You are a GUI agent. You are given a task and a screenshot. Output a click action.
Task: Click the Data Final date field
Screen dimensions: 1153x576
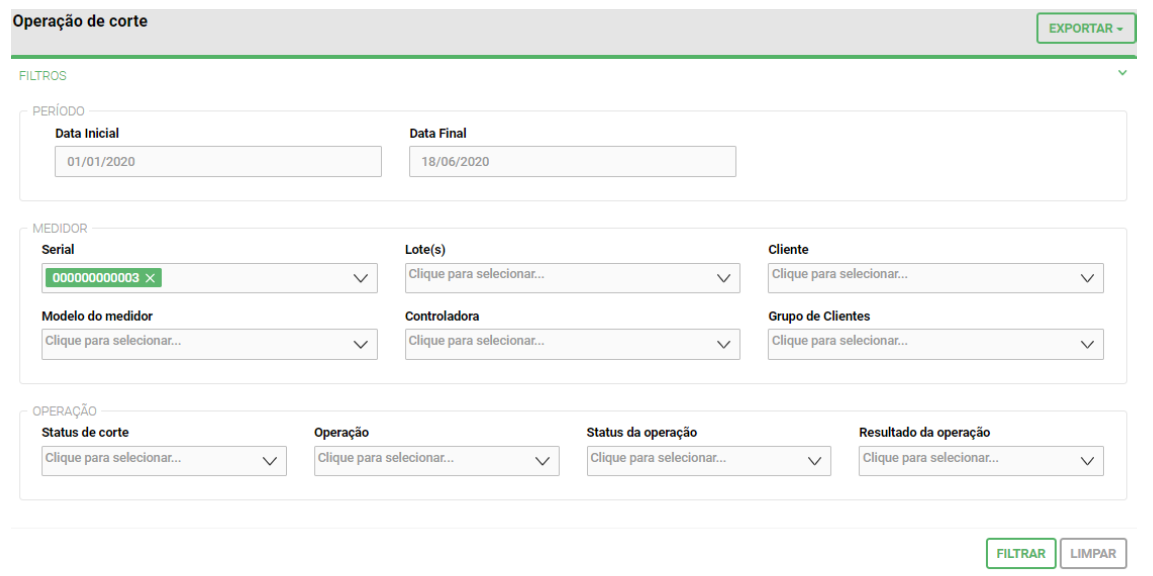point(572,162)
